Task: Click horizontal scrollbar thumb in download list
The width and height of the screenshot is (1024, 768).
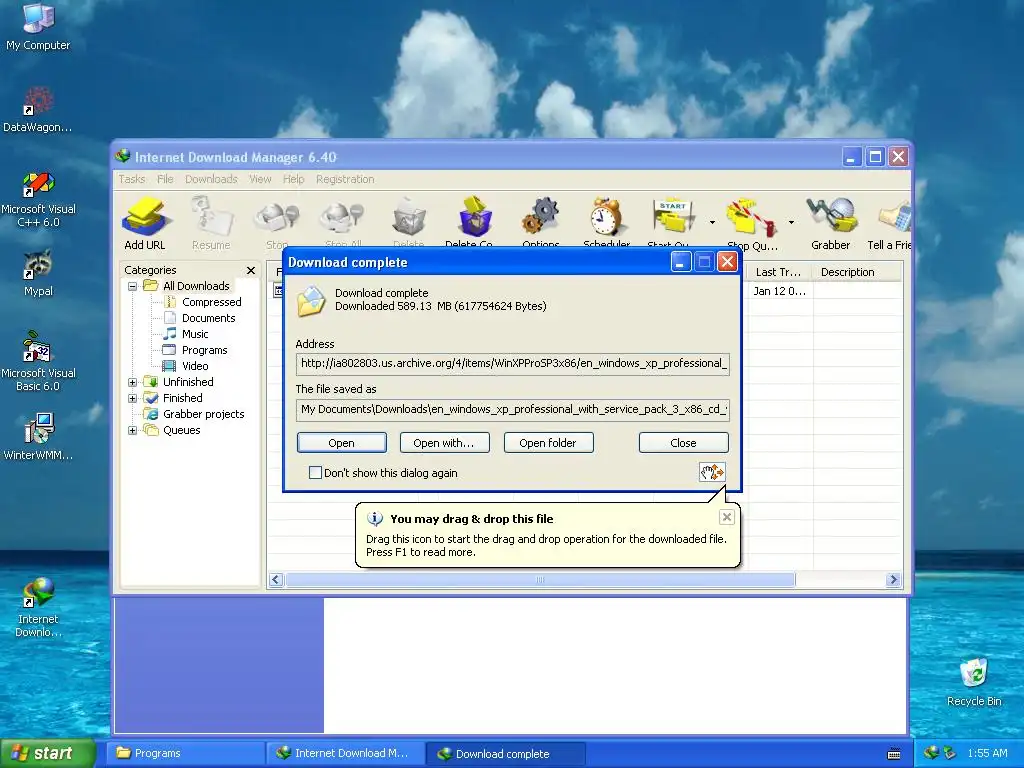Action: tap(540, 580)
